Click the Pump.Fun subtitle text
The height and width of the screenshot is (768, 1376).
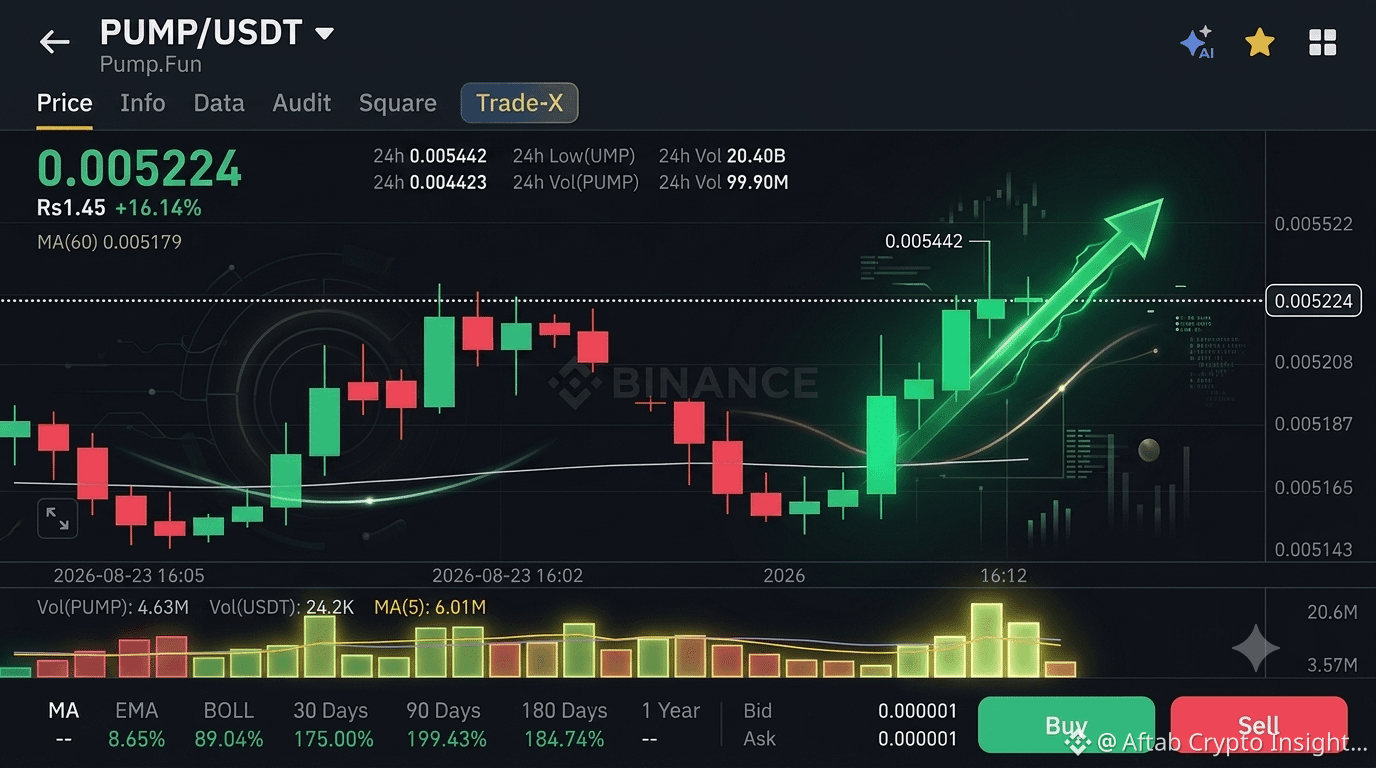click(151, 64)
